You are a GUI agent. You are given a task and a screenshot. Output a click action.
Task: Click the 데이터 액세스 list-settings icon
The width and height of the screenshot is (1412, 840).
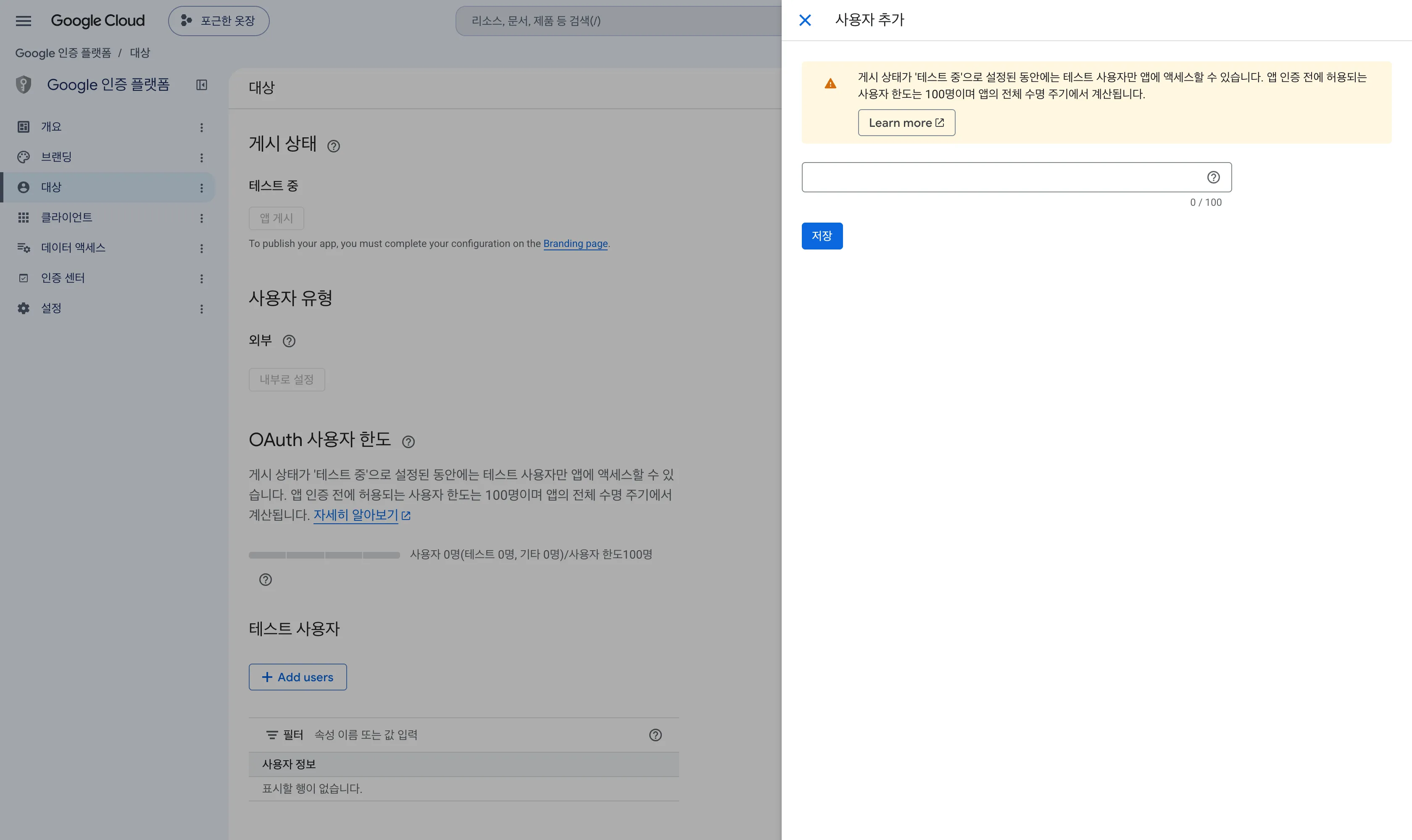tap(23, 248)
